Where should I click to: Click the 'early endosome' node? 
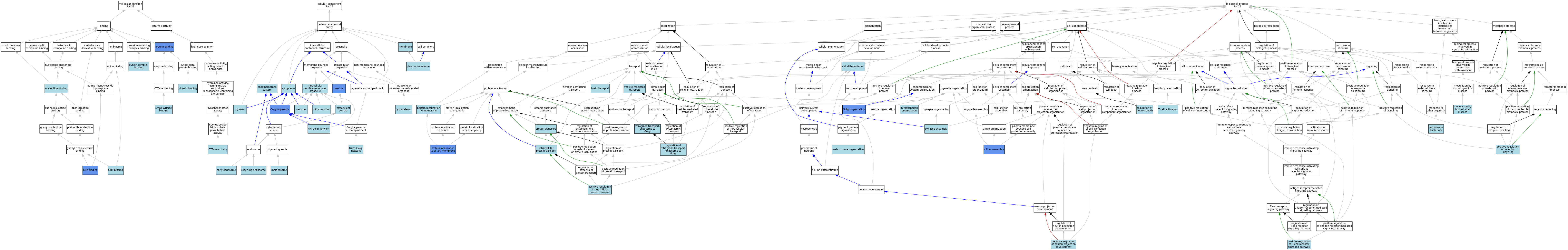(x=226, y=170)
